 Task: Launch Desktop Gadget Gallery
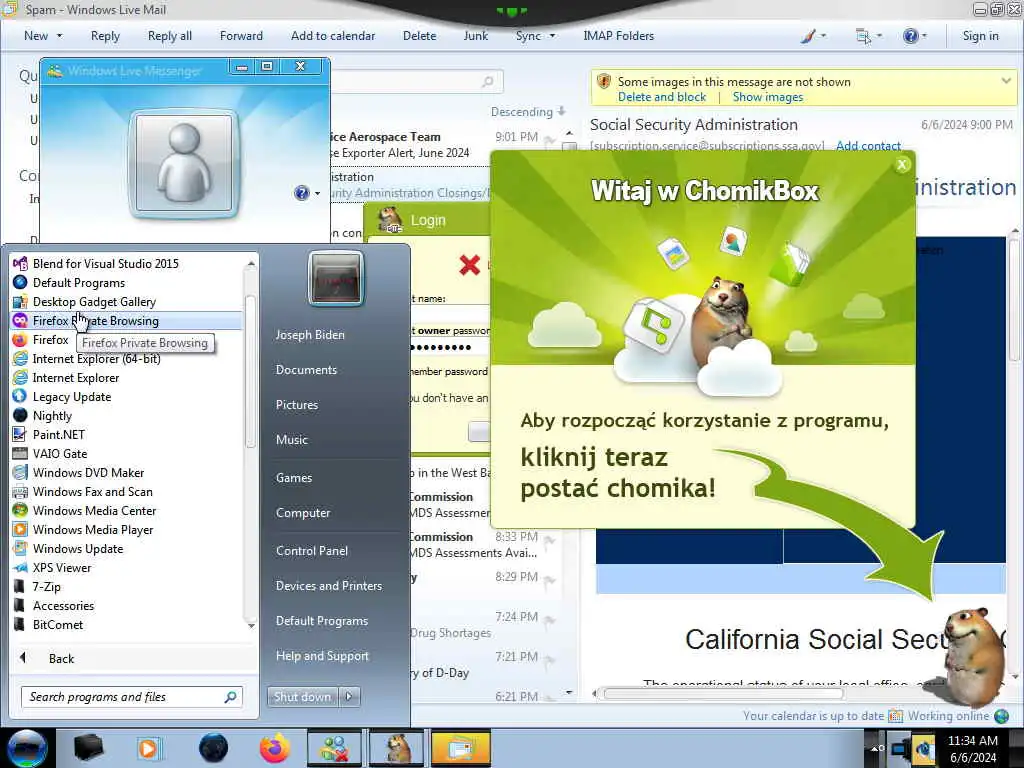coord(94,302)
